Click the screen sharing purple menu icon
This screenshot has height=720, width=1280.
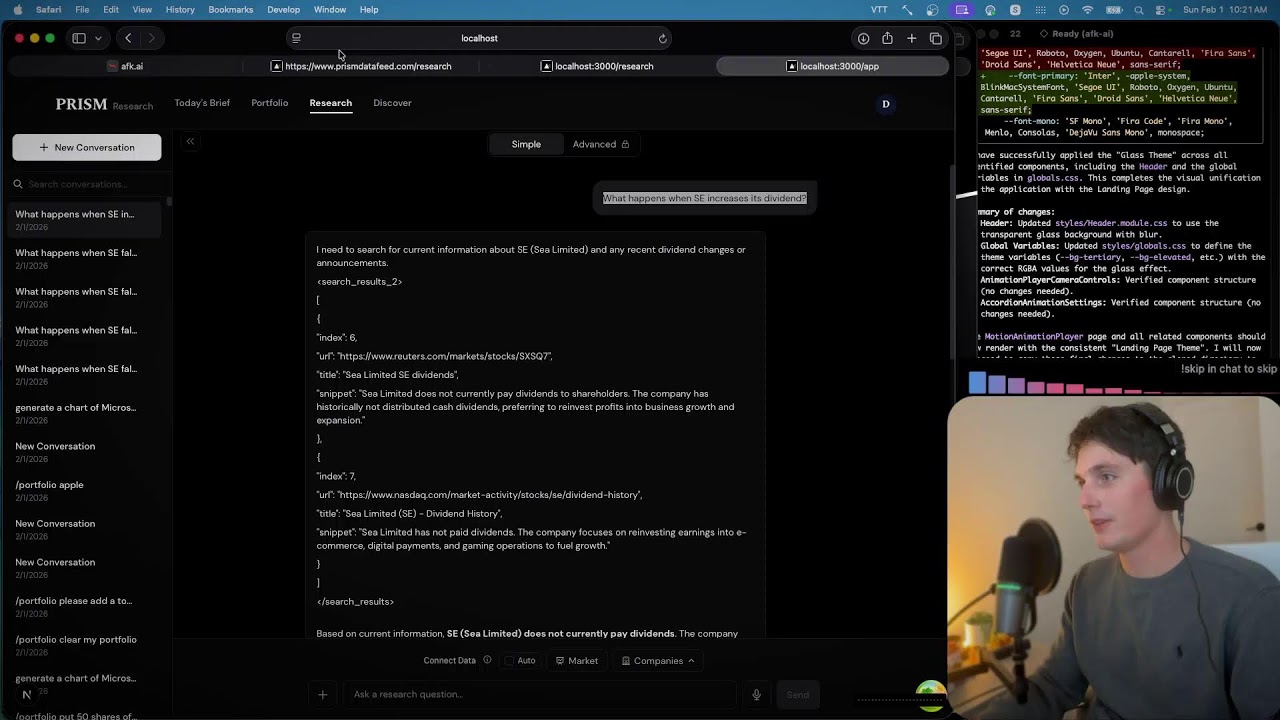click(x=962, y=9)
